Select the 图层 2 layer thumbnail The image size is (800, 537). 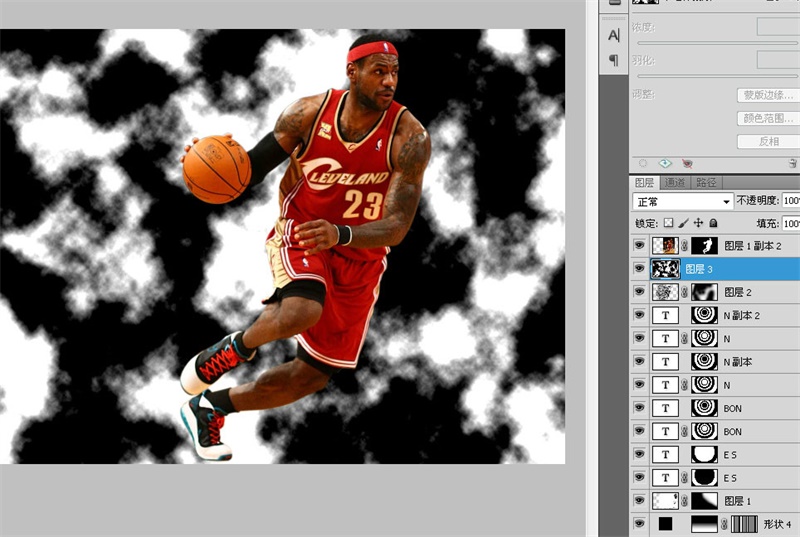664,292
